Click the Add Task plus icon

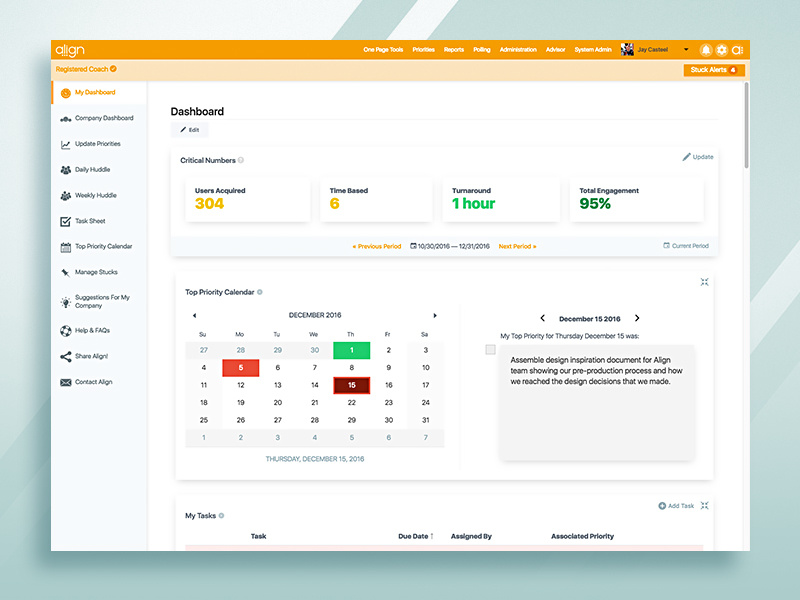(662, 506)
